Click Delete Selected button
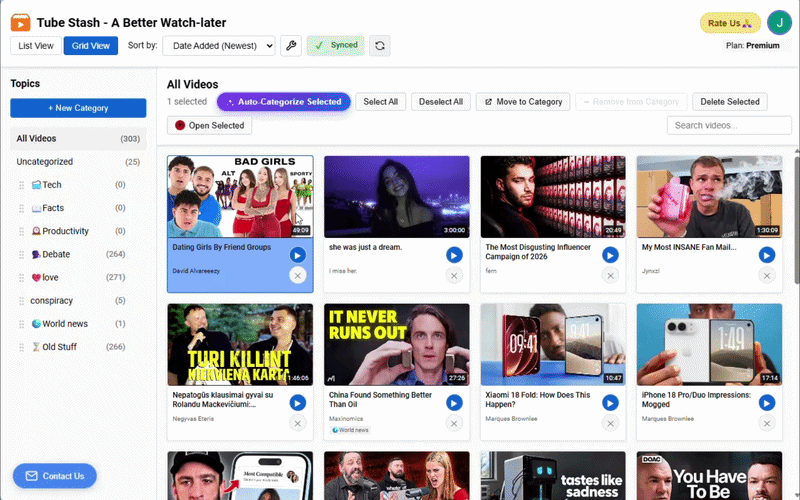The height and width of the screenshot is (500, 800). click(x=730, y=102)
